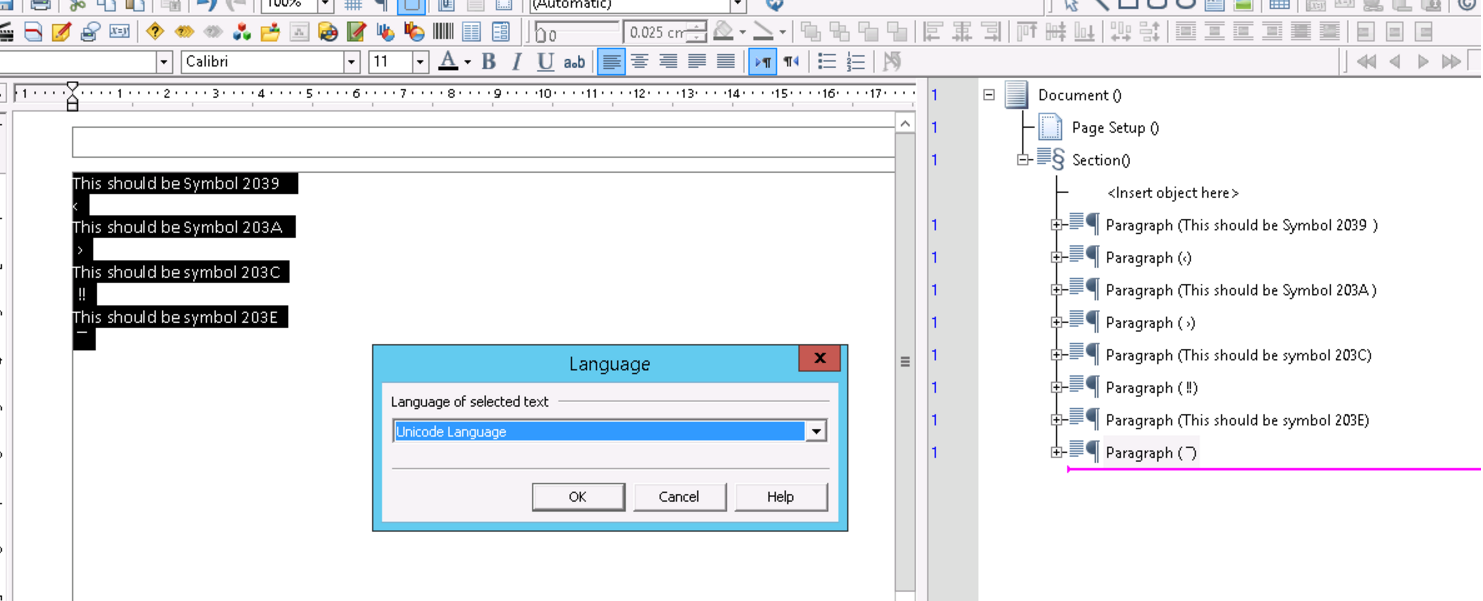Open the font size 11 dropdown
This screenshot has height=601, width=1483.
(x=420, y=62)
